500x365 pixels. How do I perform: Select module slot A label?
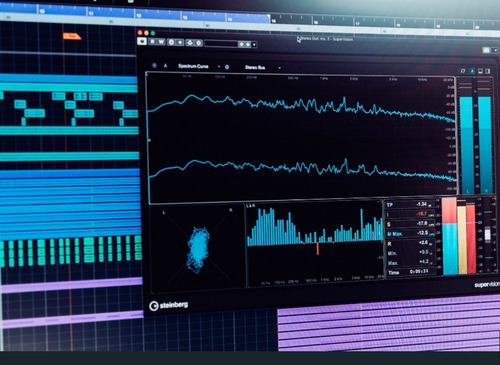point(165,66)
